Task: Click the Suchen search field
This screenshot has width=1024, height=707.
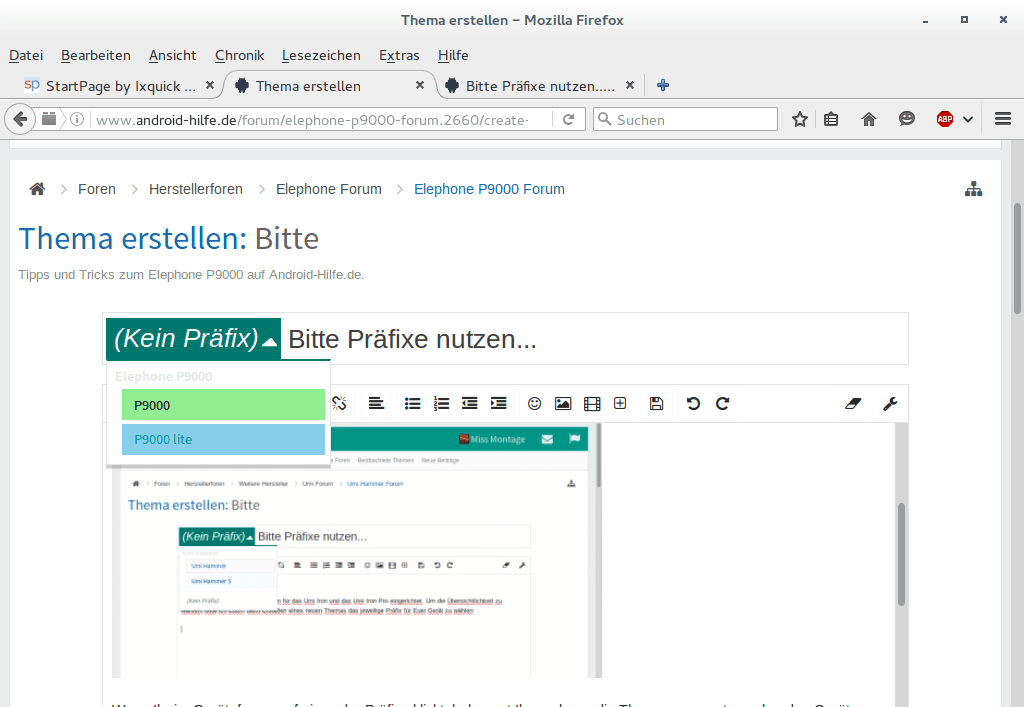Action: 685,119
